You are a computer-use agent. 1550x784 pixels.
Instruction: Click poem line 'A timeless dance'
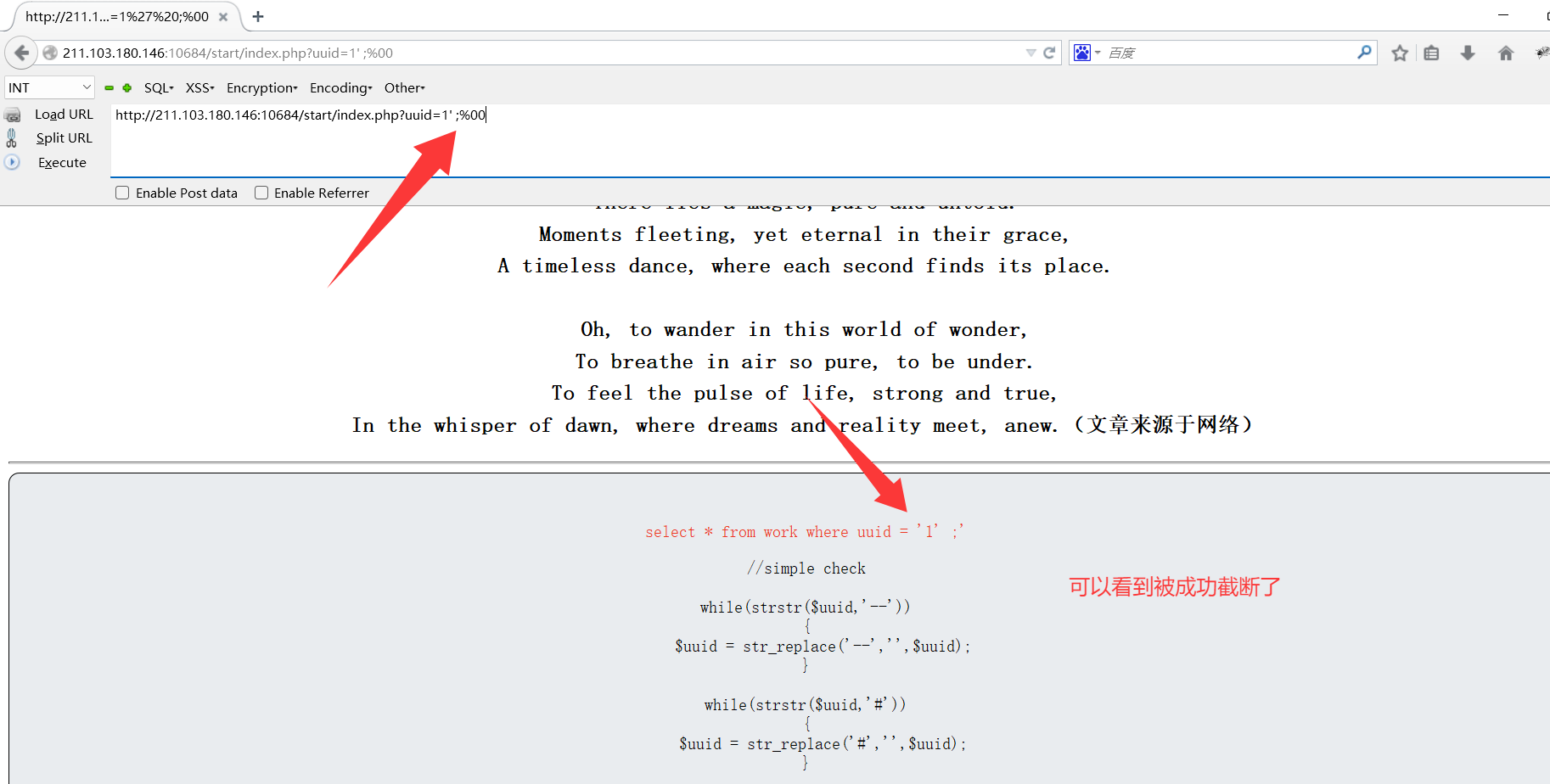click(804, 266)
